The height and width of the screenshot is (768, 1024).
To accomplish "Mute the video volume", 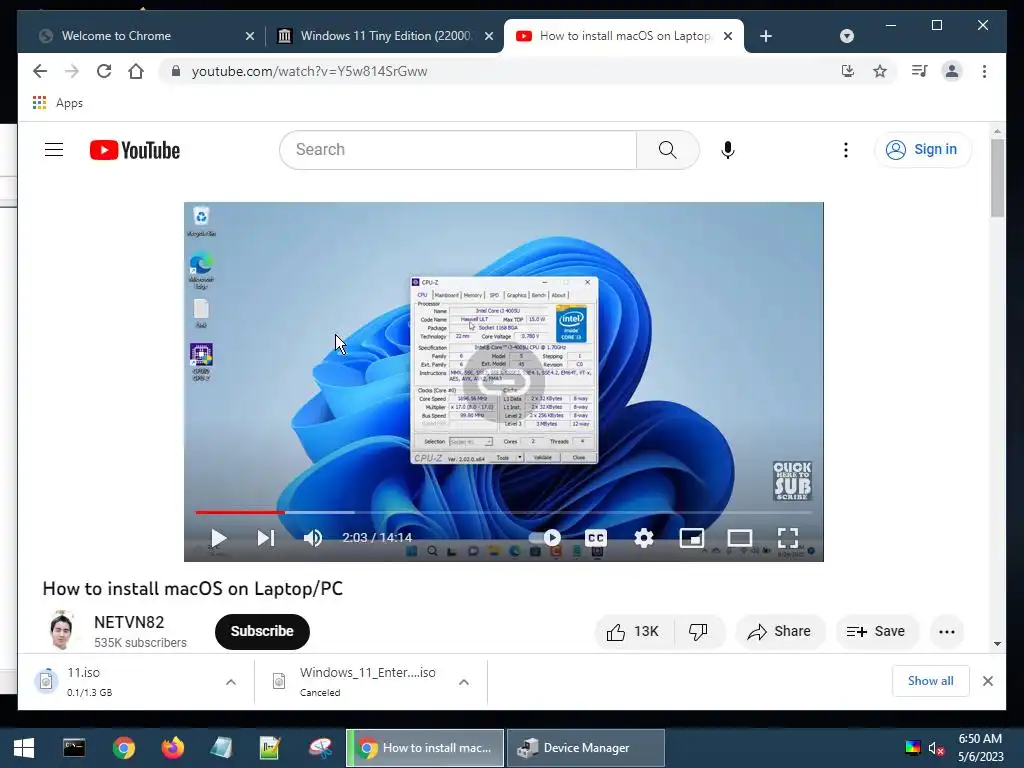I will point(313,538).
